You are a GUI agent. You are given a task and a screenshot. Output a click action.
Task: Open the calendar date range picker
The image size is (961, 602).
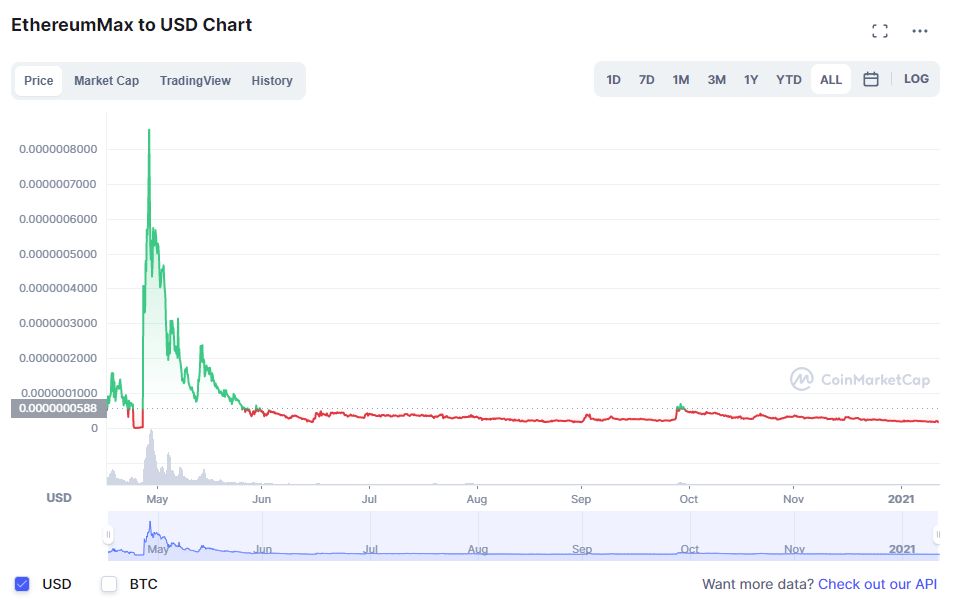pyautogui.click(x=870, y=79)
